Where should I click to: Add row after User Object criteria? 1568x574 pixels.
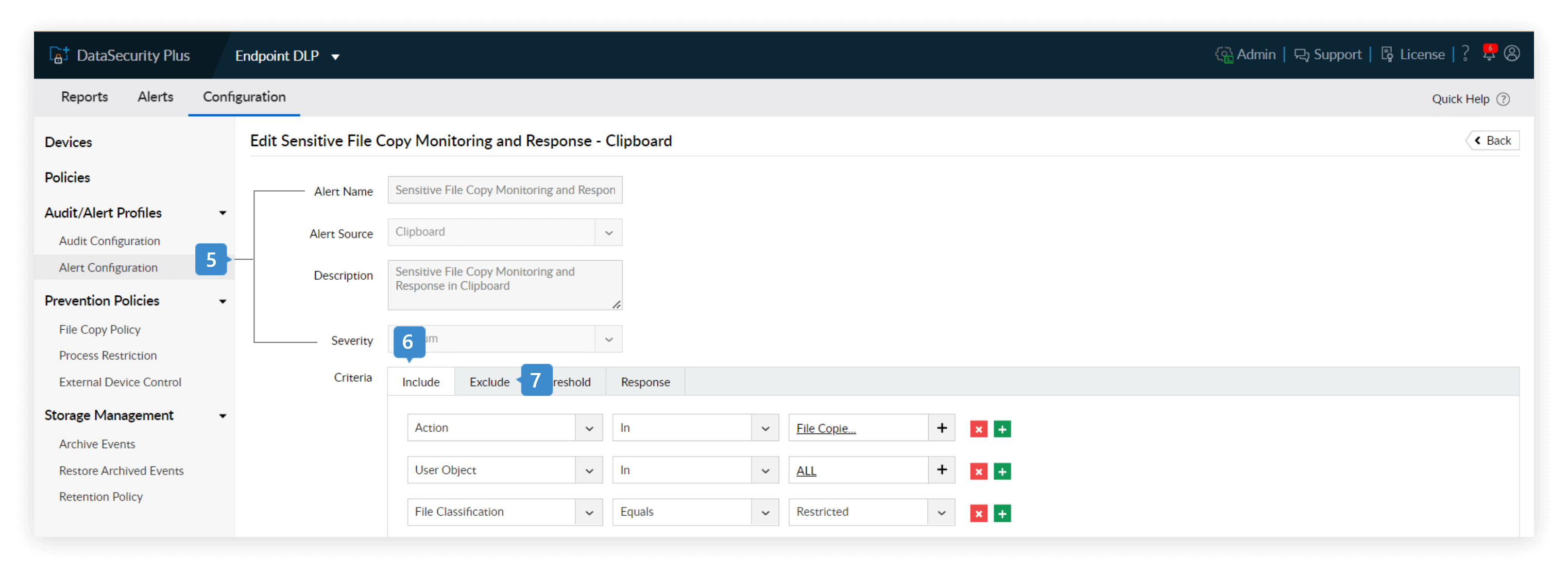pos(1002,471)
